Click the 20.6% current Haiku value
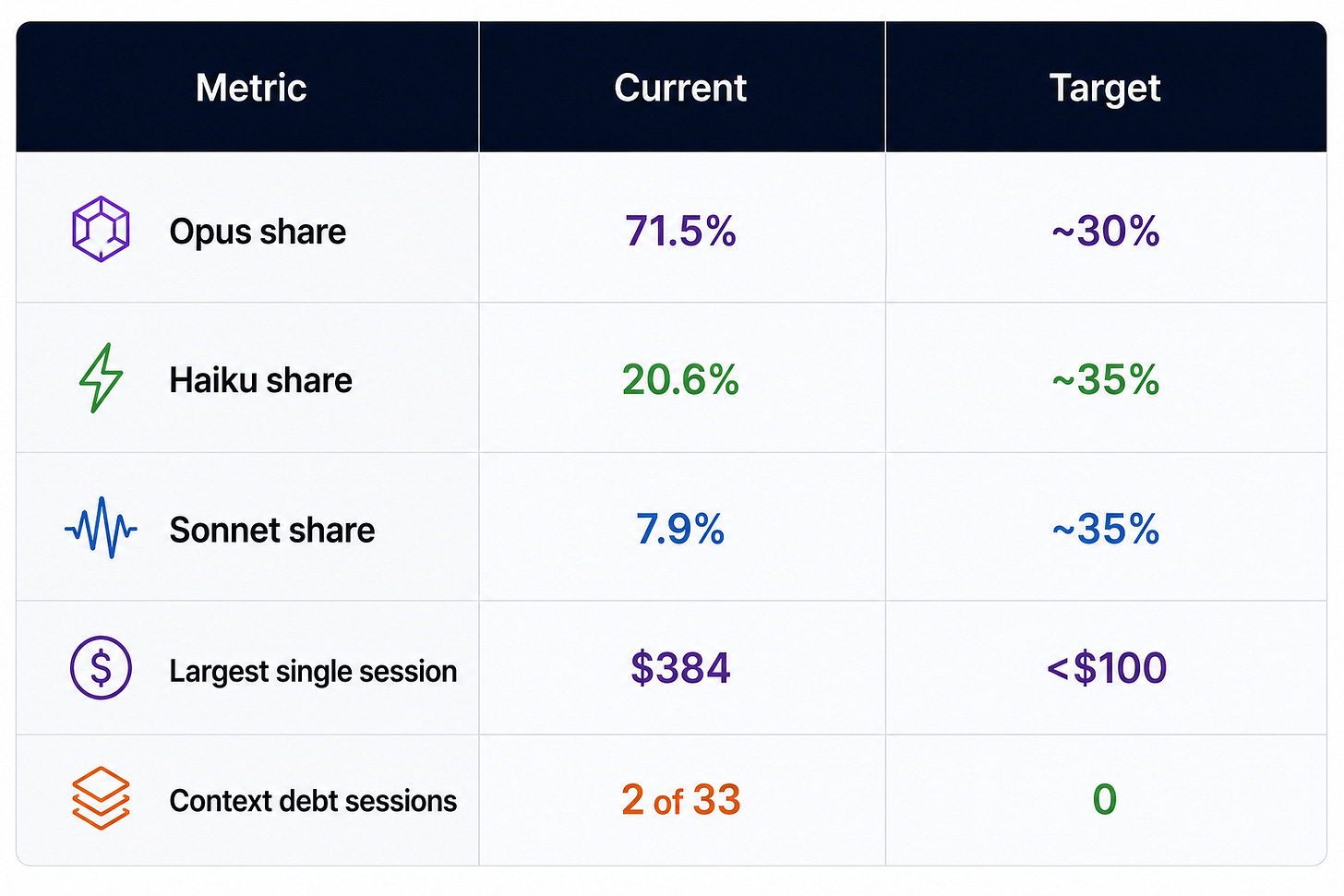Viewport: 1344px width, 896px height. (680, 379)
